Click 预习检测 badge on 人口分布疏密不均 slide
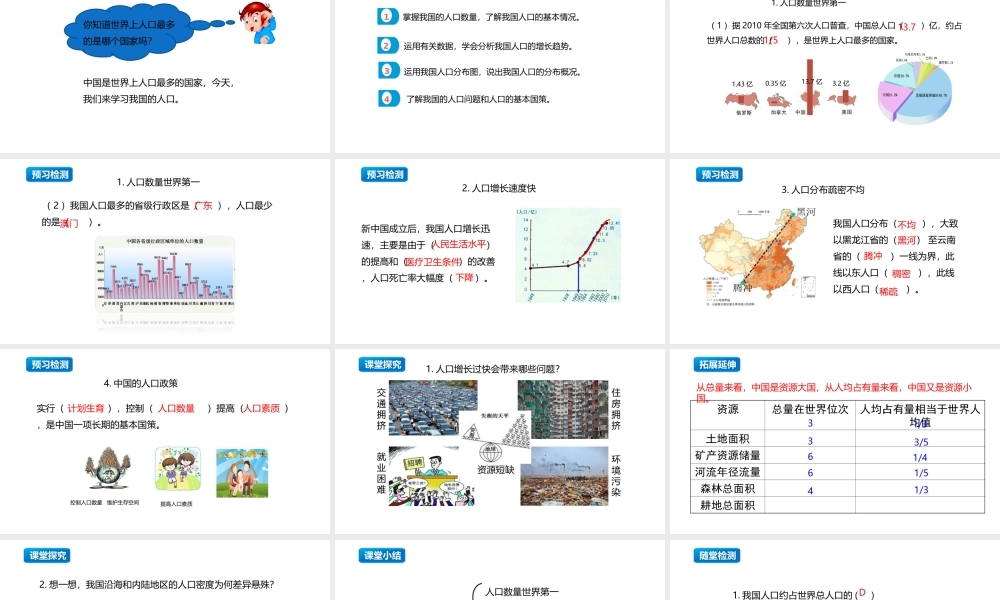Screen dimensions: 1000x600 (x=719, y=174)
